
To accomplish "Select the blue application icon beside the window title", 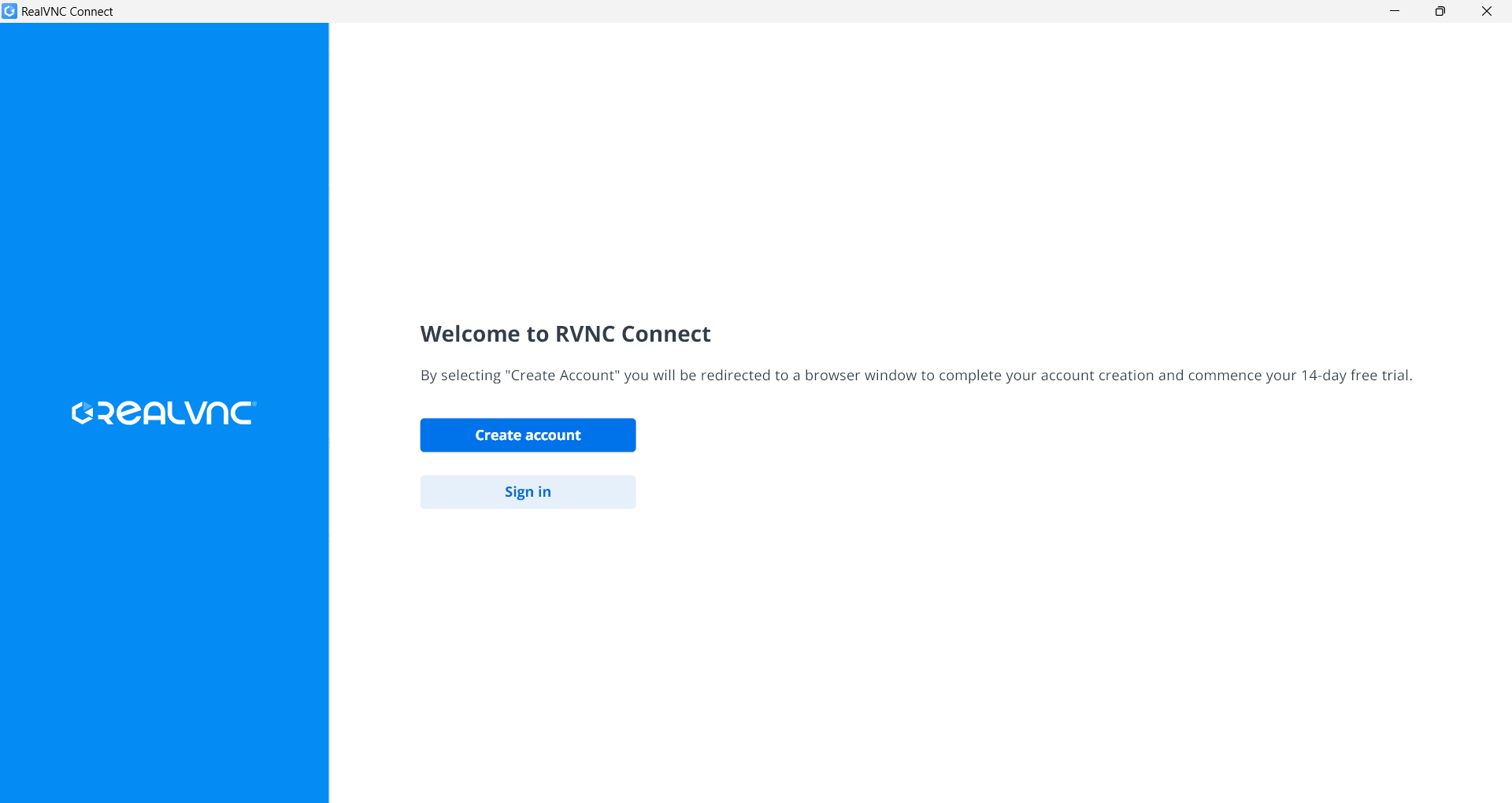I will click(x=9, y=11).
